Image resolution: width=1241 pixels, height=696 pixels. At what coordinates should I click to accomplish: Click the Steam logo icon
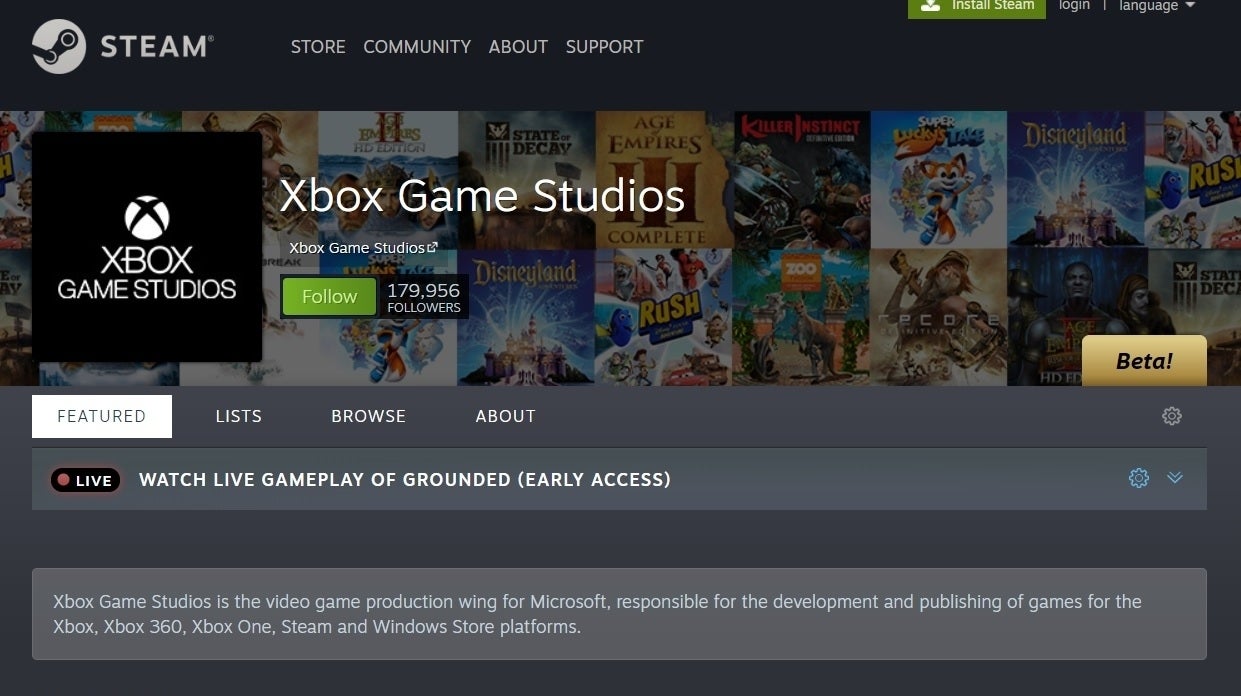(x=59, y=46)
